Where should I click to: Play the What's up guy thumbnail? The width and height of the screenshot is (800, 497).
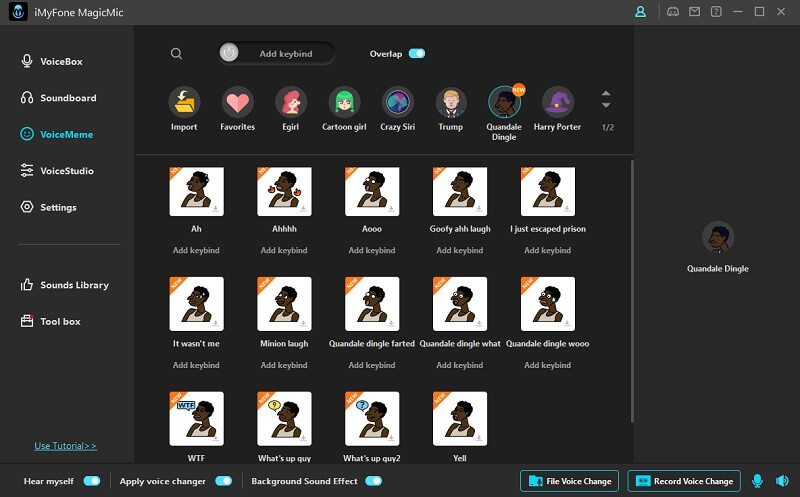[284, 419]
